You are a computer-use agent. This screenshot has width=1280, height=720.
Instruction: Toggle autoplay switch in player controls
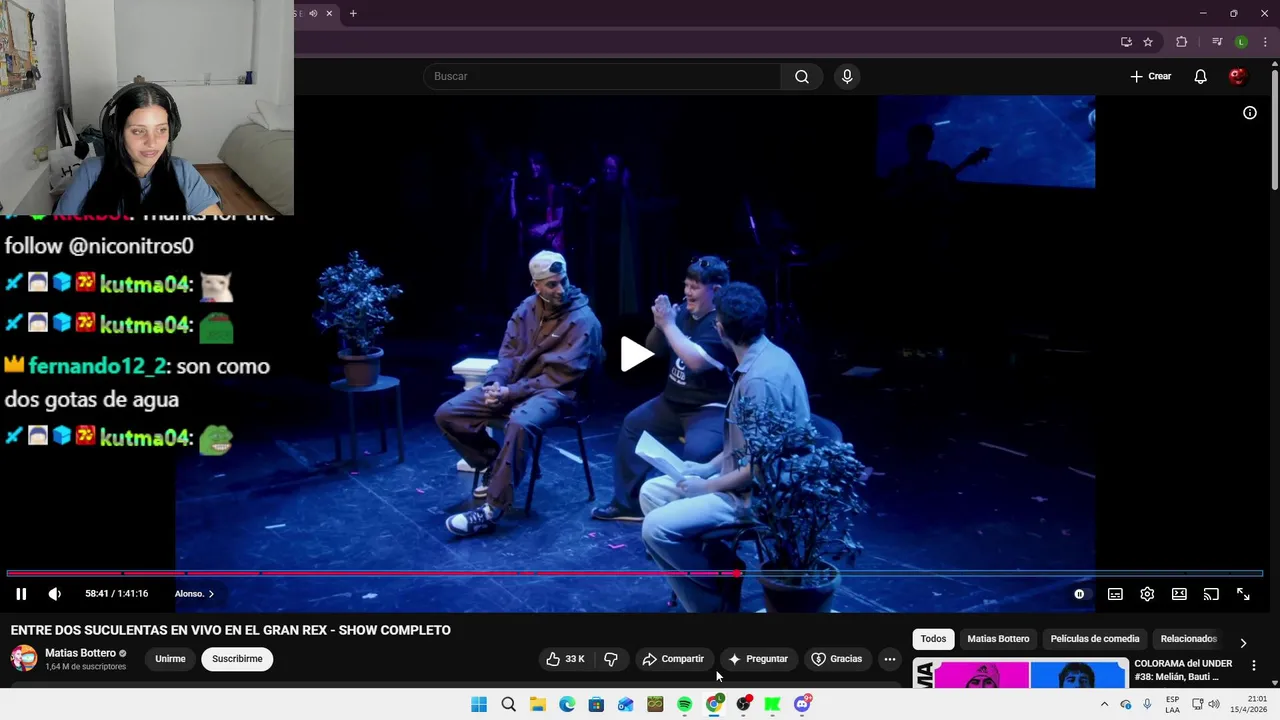tap(1079, 594)
